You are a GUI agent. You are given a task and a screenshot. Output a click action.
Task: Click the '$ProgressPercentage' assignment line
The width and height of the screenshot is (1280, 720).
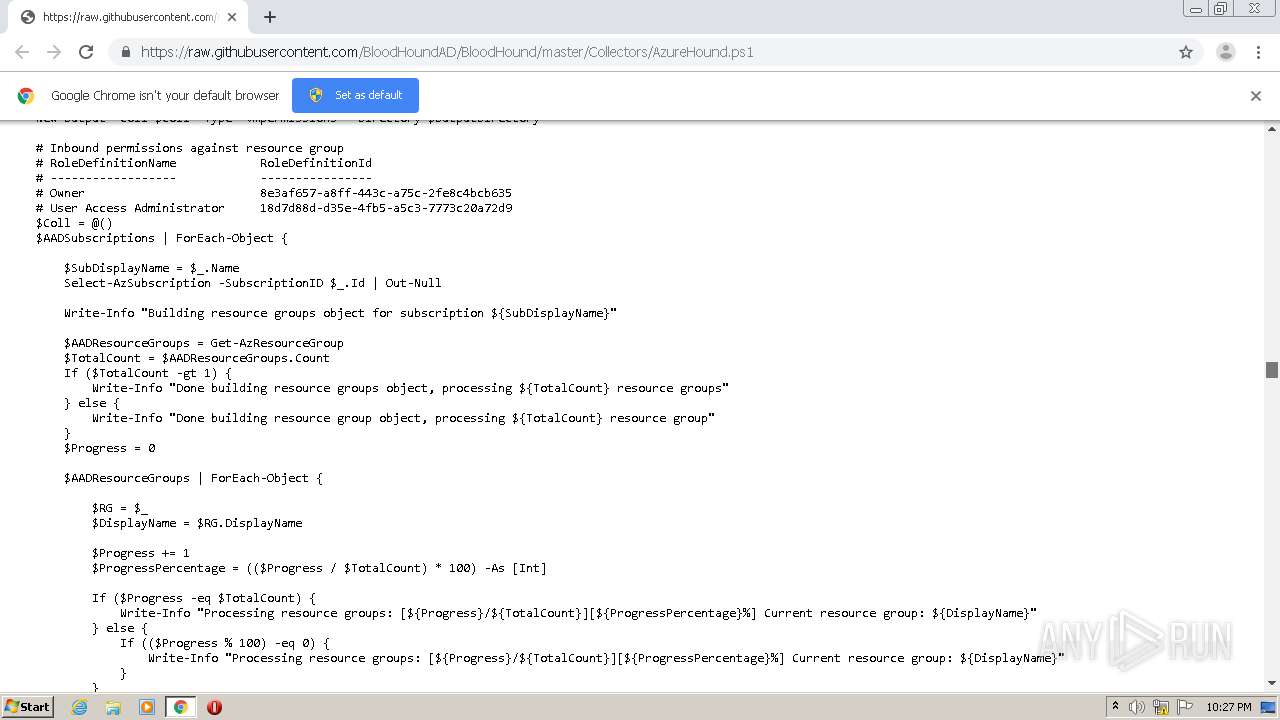point(320,568)
